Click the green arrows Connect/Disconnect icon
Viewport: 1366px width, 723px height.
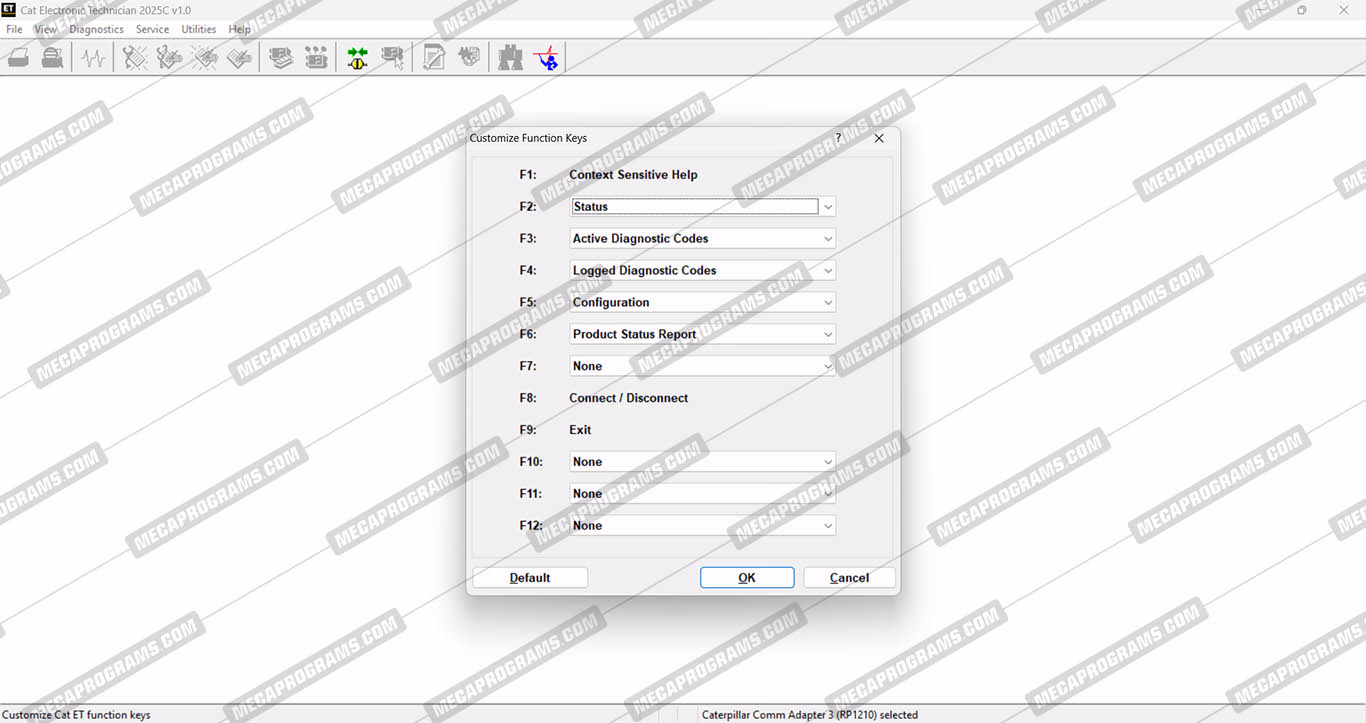pos(357,59)
